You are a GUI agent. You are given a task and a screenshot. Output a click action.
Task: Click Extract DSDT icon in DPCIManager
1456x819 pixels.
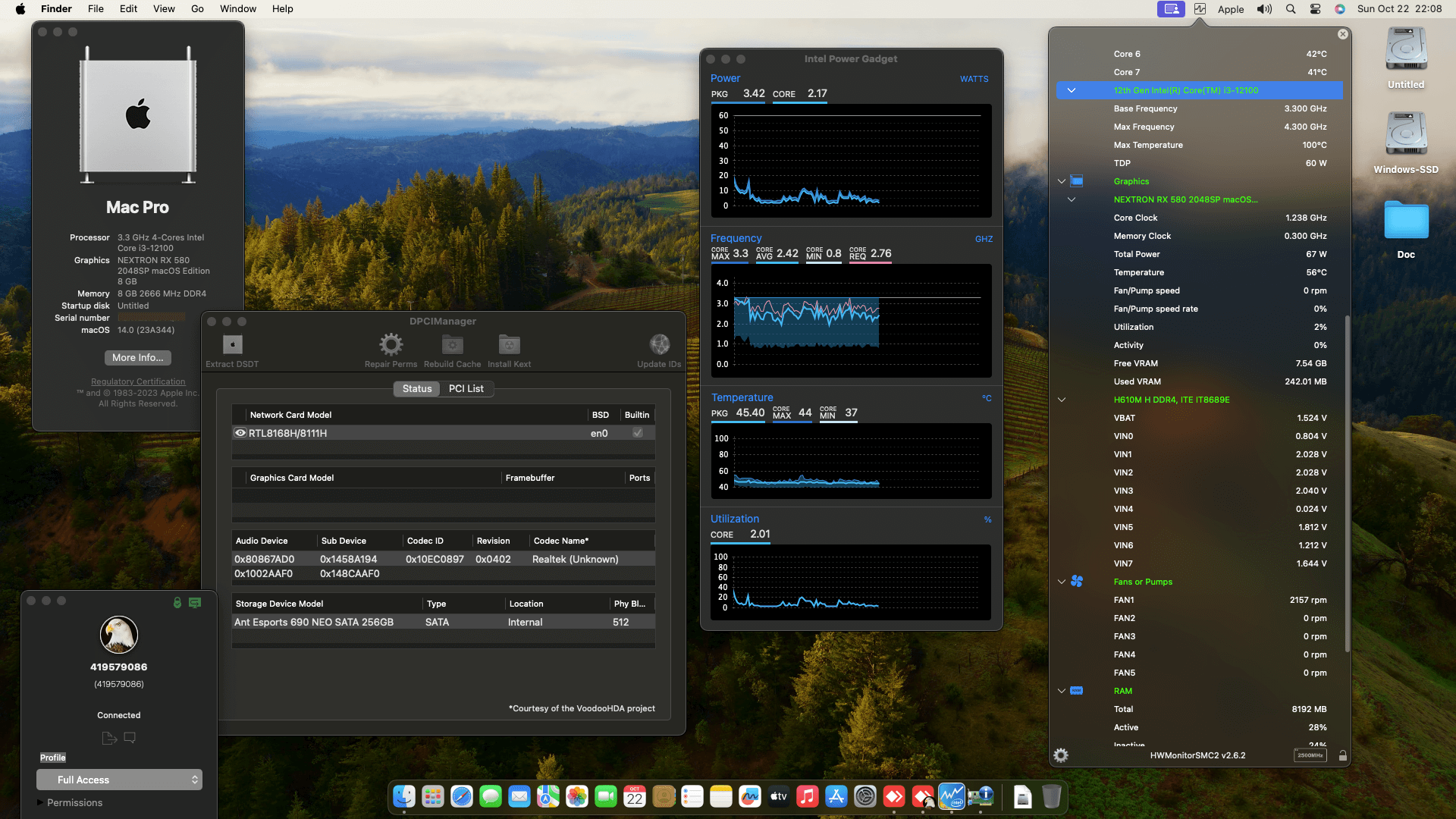(x=232, y=344)
